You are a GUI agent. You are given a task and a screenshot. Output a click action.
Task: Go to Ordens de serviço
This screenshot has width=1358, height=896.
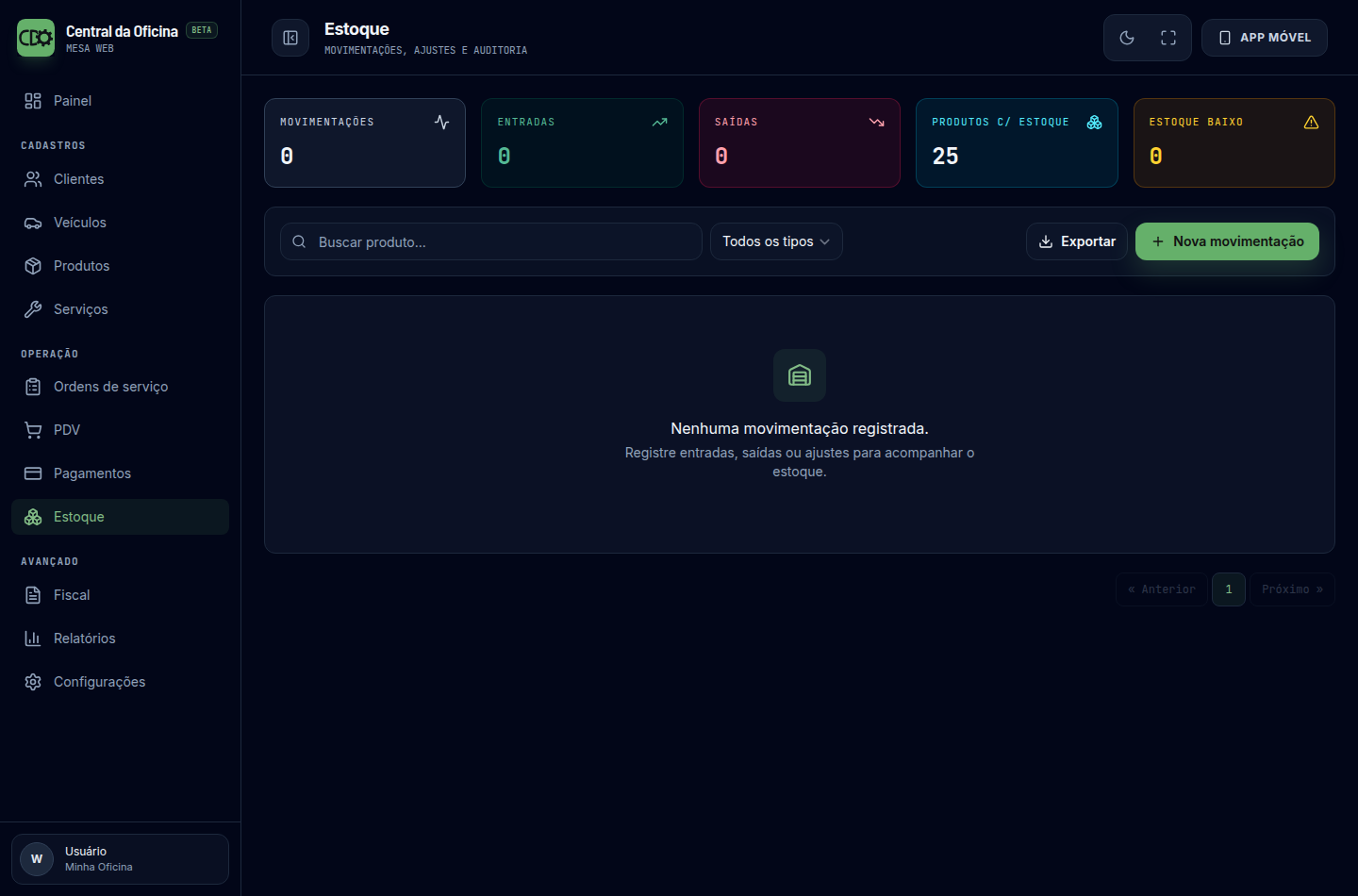(120, 387)
